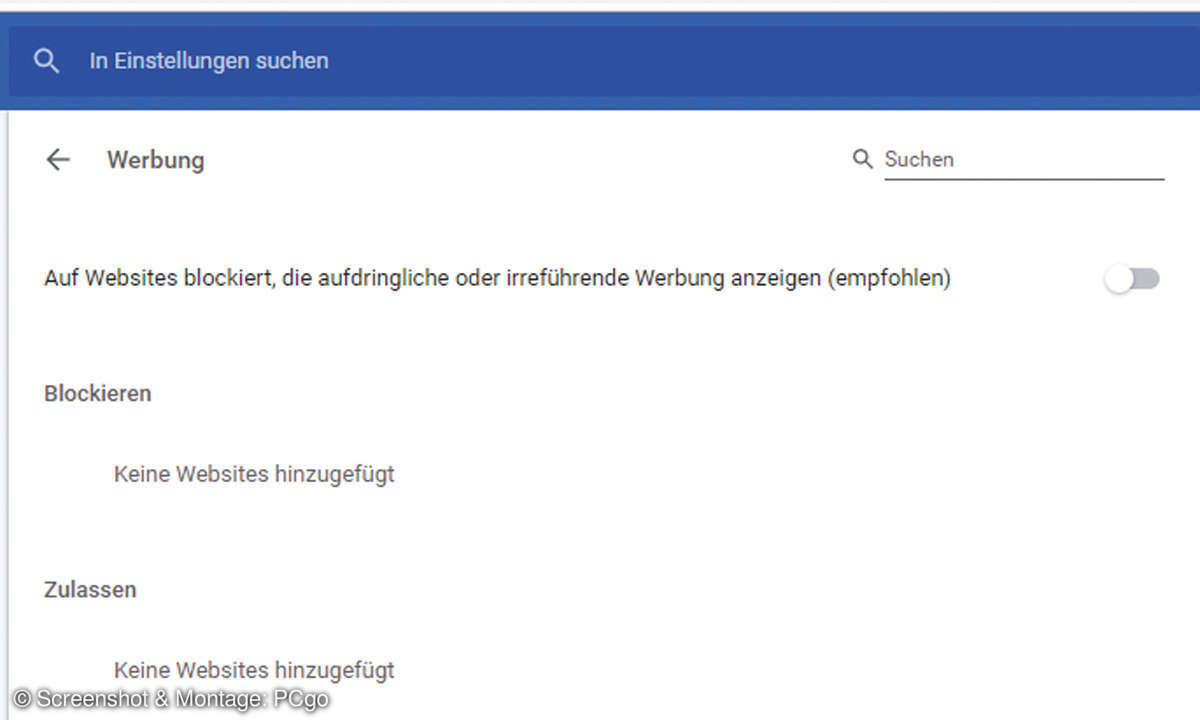1200x720 pixels.
Task: Toggle the switch for blocking intrusive Werbung
Action: (x=1132, y=279)
